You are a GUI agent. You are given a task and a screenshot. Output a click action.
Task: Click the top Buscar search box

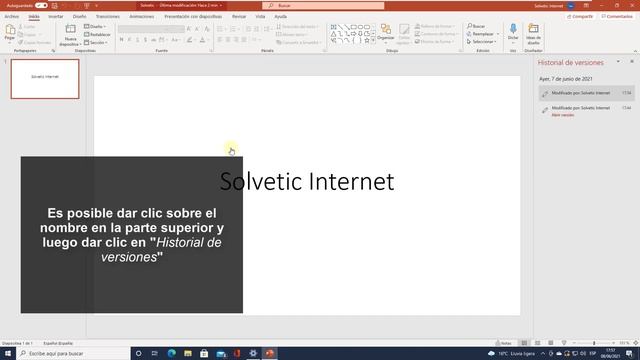[323, 6]
